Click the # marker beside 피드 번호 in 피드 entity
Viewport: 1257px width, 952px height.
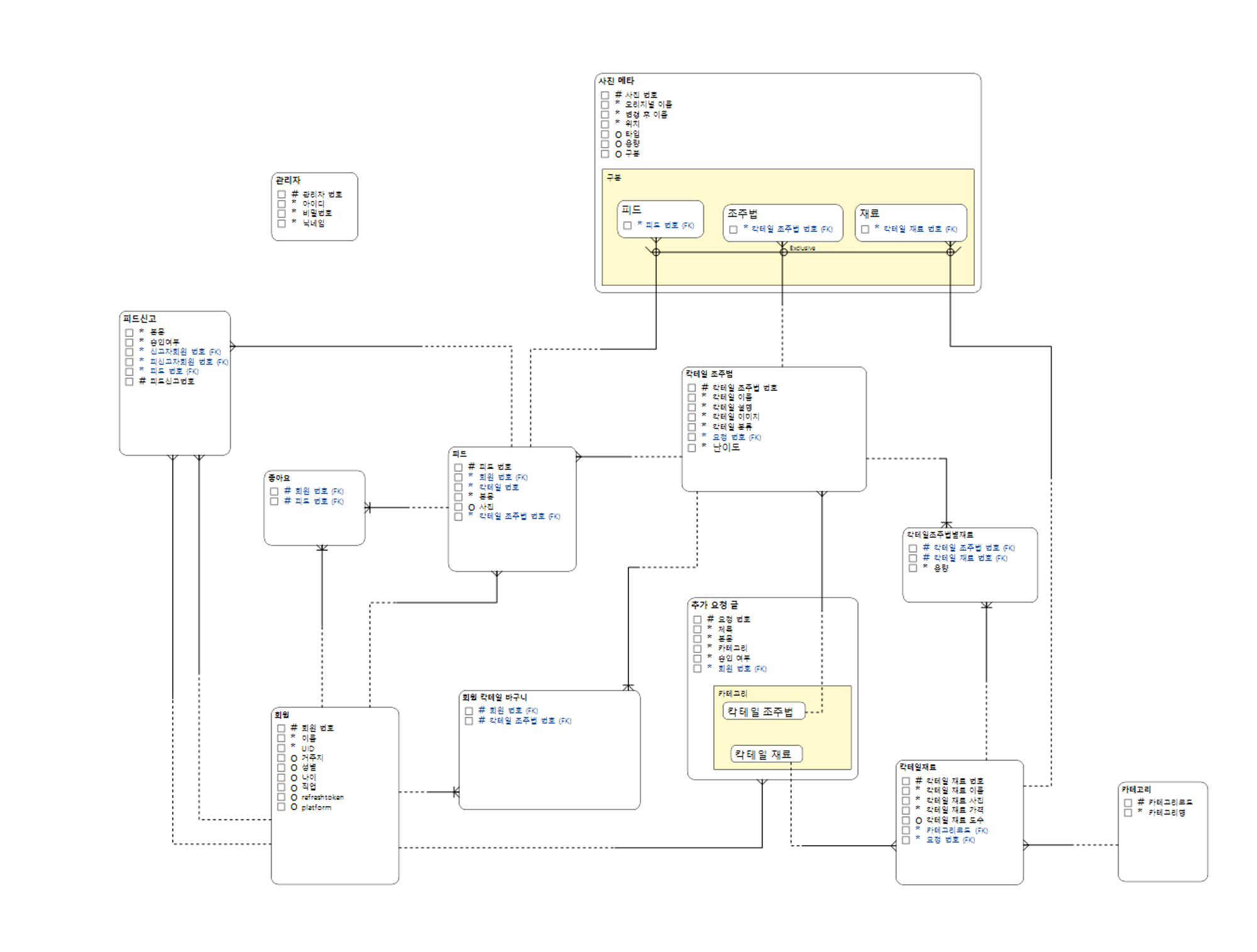point(471,466)
